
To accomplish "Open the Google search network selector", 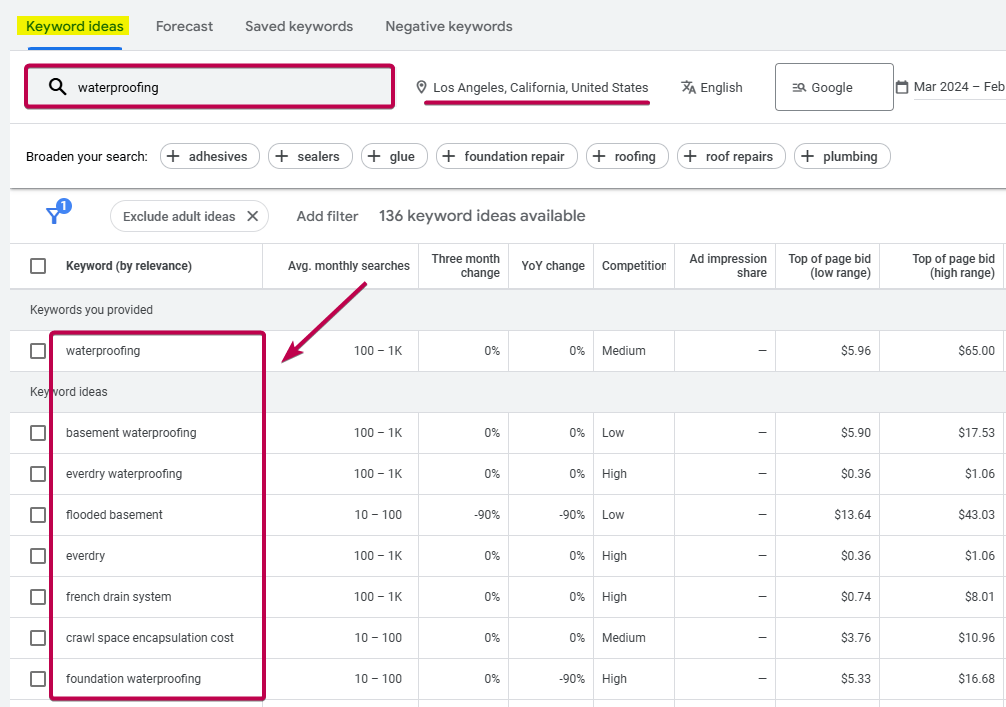I will pos(834,87).
